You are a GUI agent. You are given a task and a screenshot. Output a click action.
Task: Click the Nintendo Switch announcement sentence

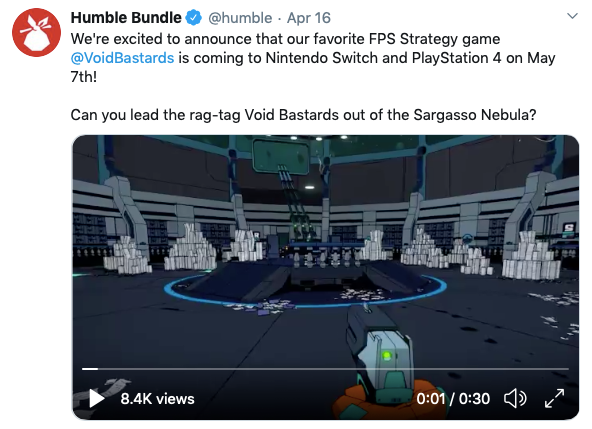313,58
